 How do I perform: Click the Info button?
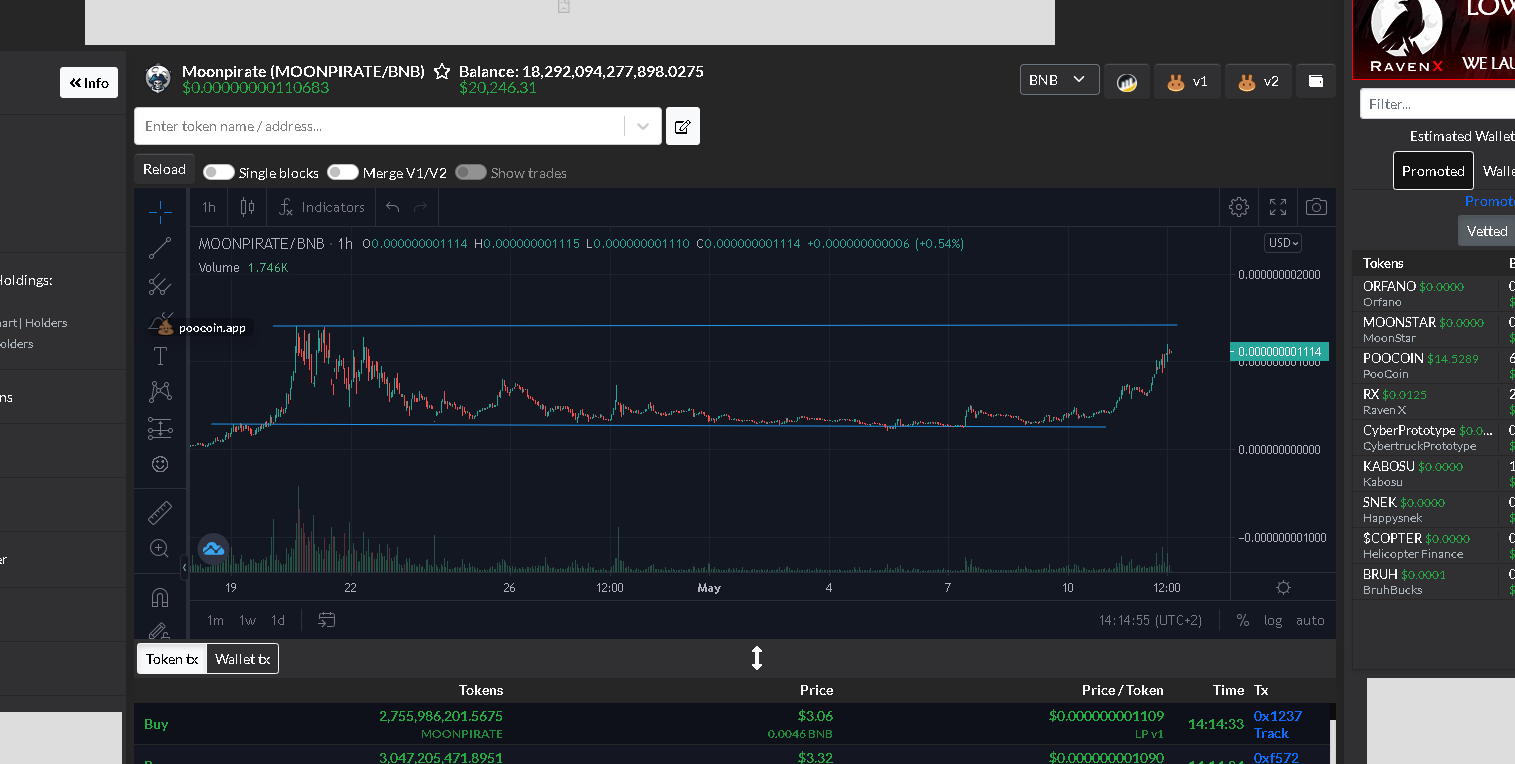click(89, 83)
